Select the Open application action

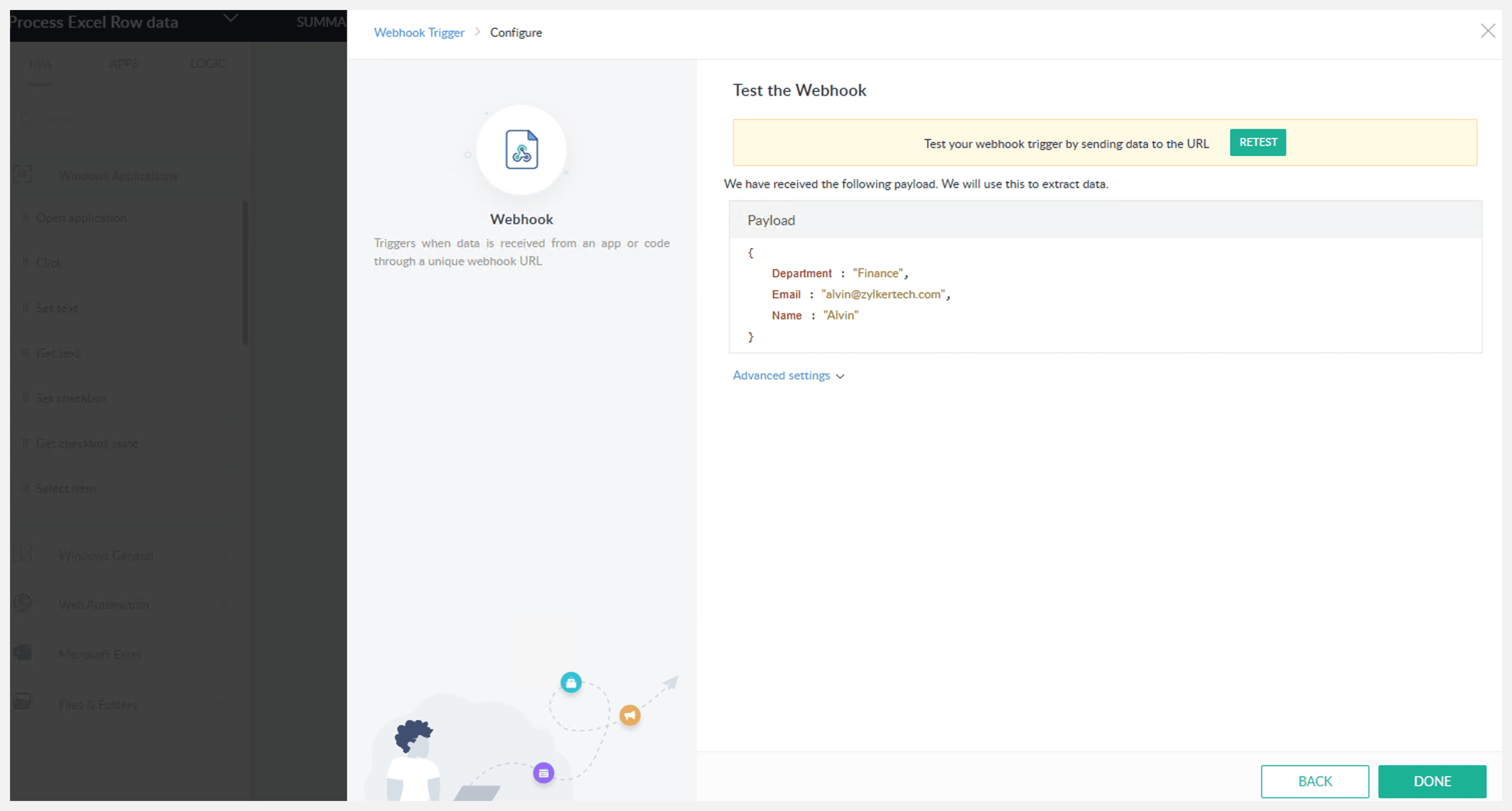(x=81, y=218)
